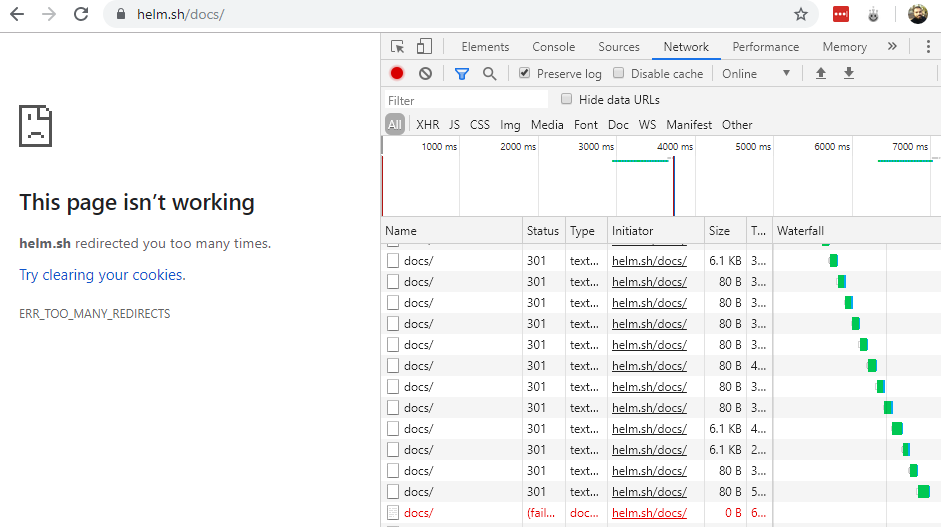The width and height of the screenshot is (941, 527).
Task: Open the Sources tab
Action: 619,47
